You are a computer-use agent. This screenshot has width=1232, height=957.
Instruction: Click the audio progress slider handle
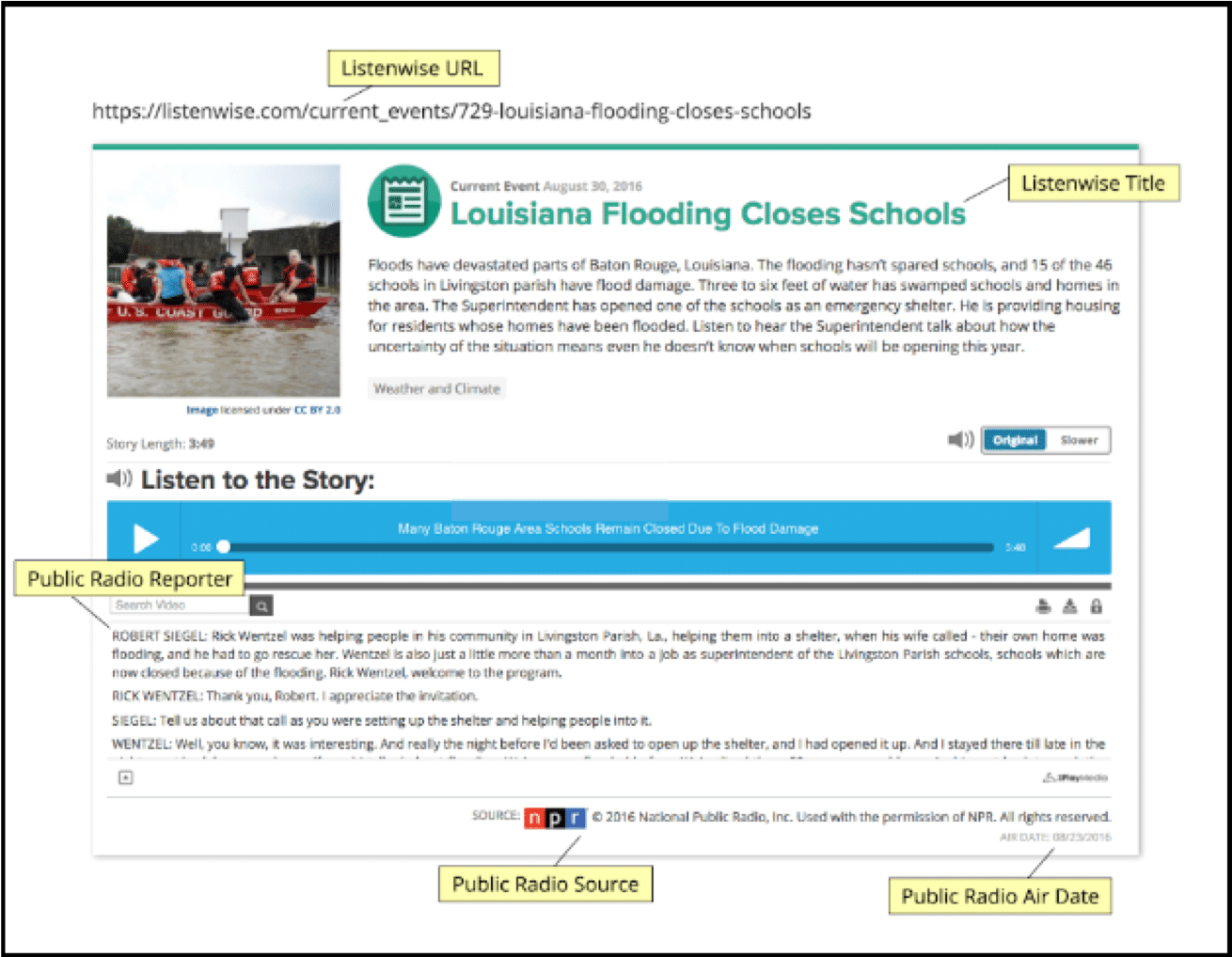pos(223,546)
